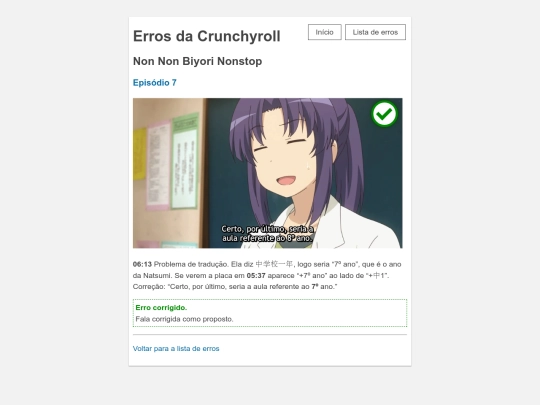Click the Fala corrigida como proposto text

184,319
